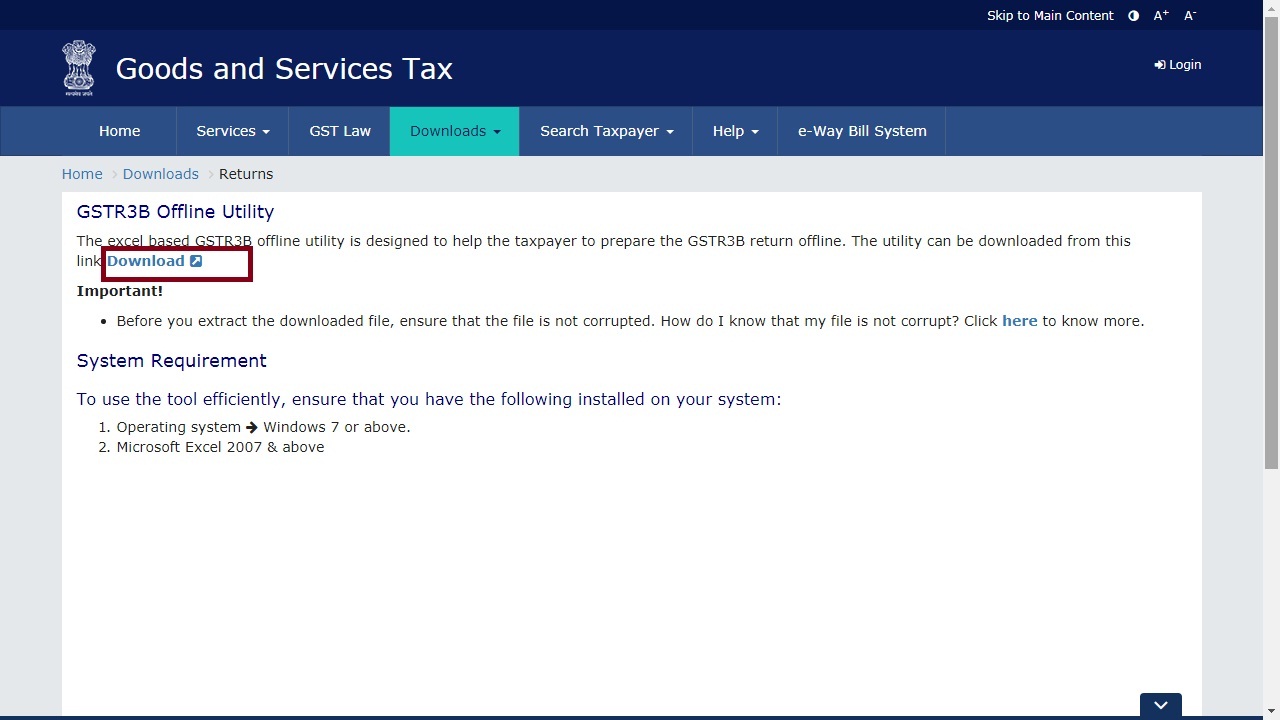Open the Help dropdown menu
Viewport: 1280px width, 720px height.
pyautogui.click(x=735, y=131)
